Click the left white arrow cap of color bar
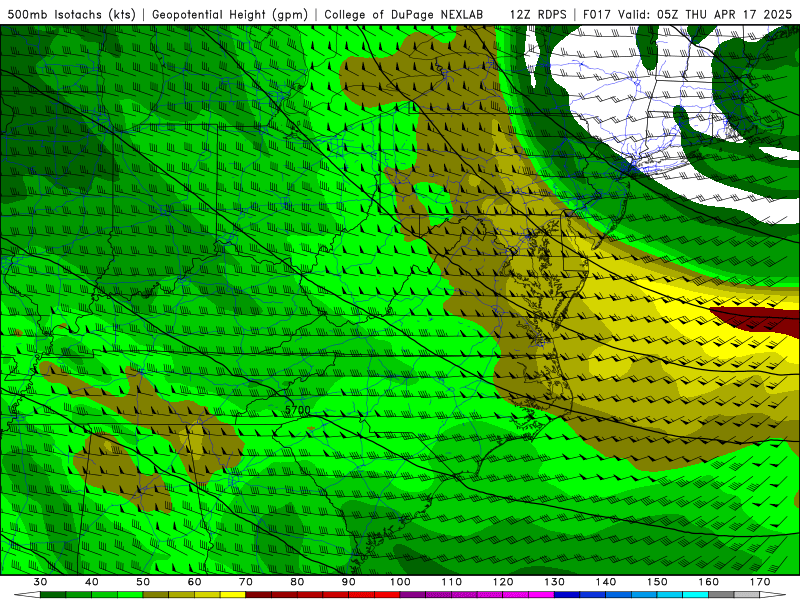800x600 pixels. (27, 594)
